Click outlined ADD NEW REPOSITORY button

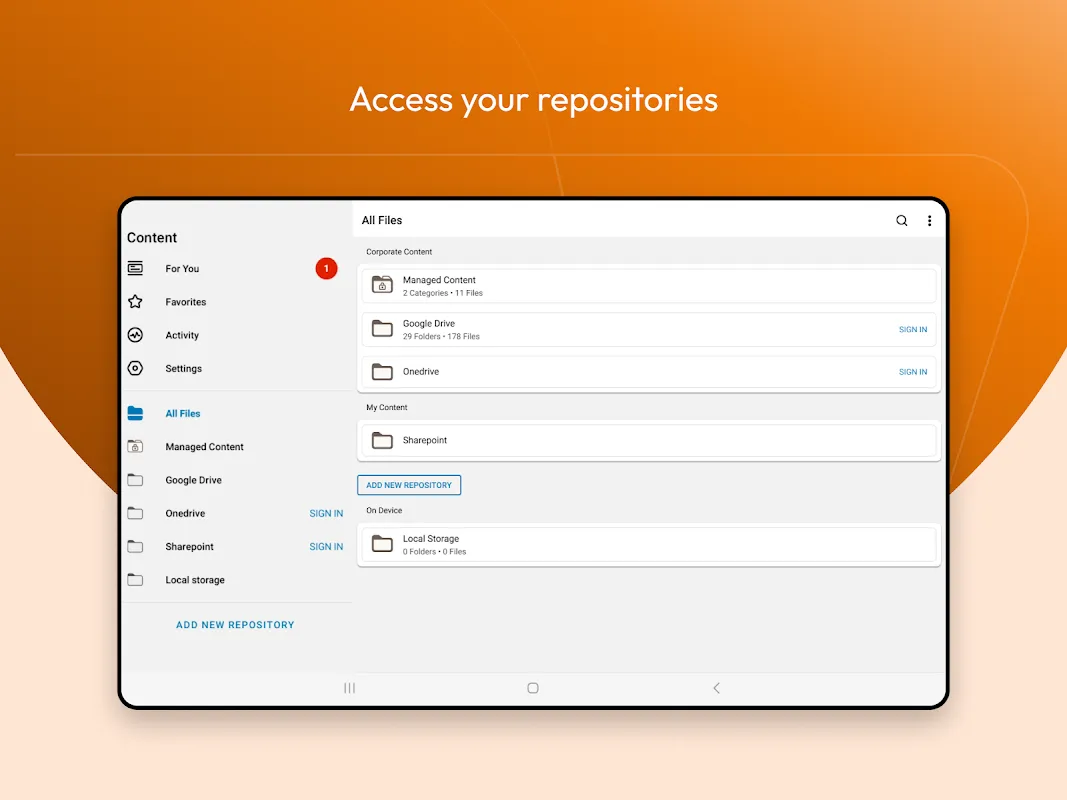coord(409,485)
